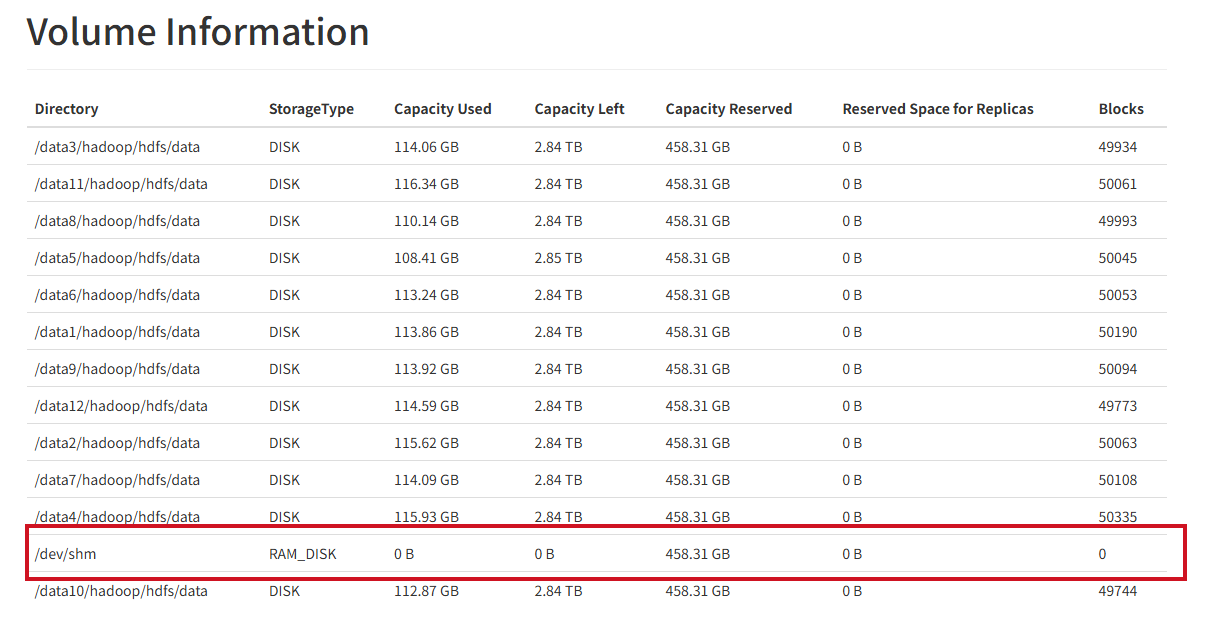
Task: Click the 108.41 GB capacity used value
Action: point(426,258)
